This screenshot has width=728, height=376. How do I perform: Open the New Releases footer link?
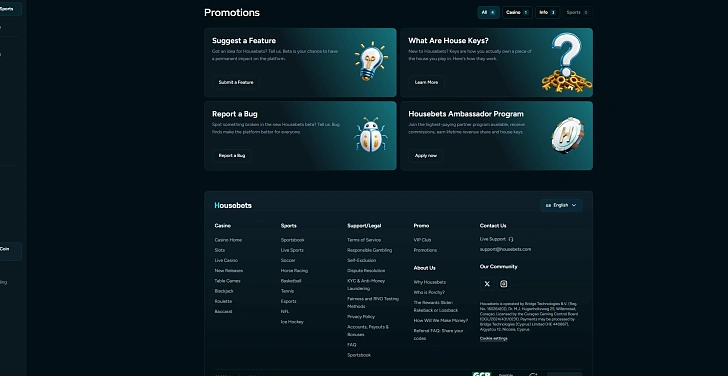click(228, 271)
